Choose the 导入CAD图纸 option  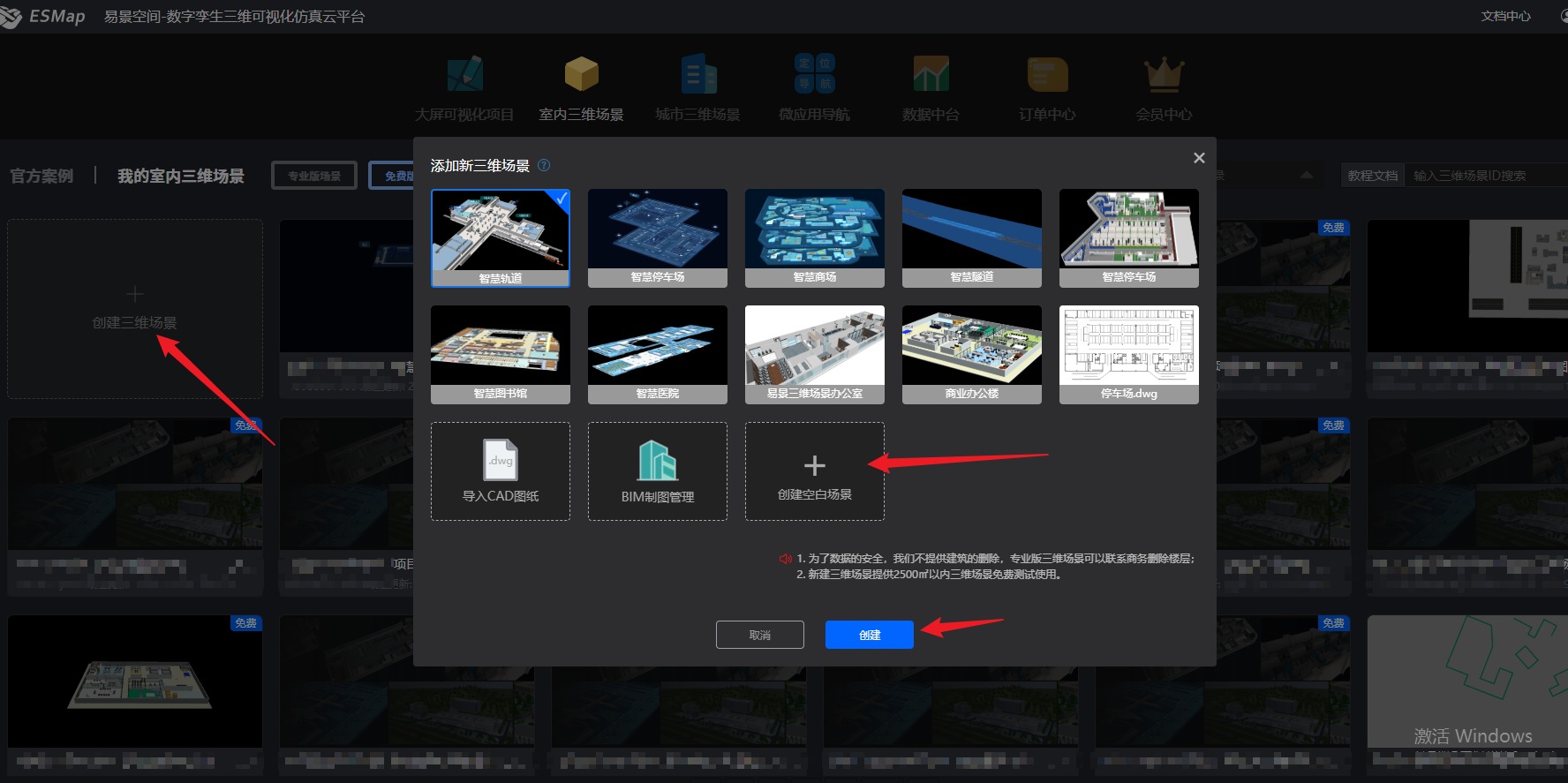(x=501, y=471)
